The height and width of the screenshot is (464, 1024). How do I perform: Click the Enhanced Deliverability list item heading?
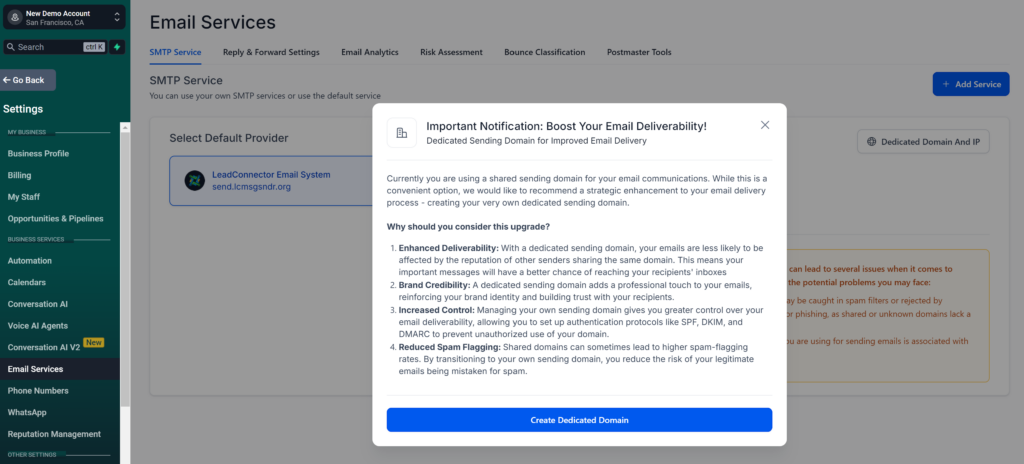[x=449, y=248]
